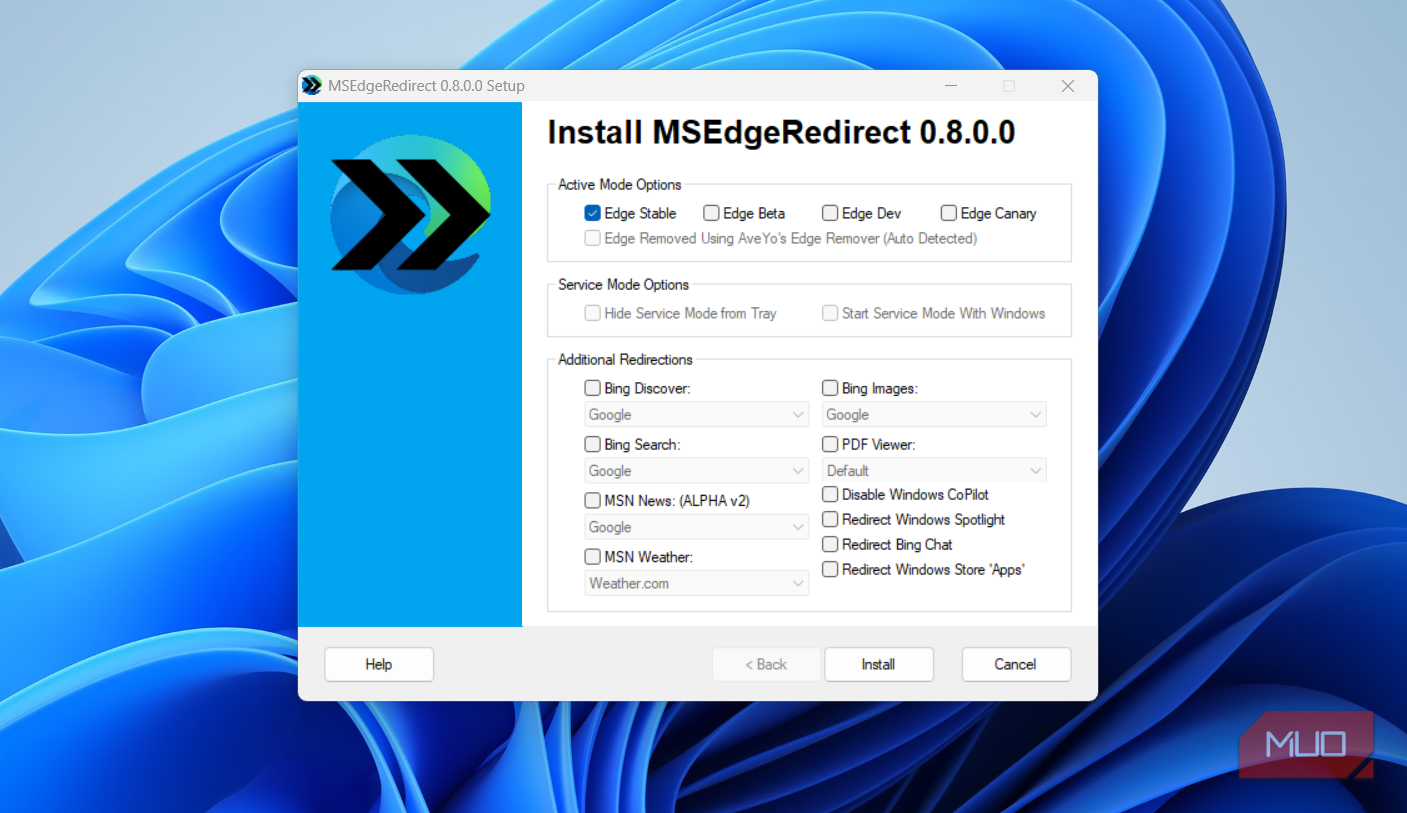Screen dimensions: 1407x813
Task: Enable the Edge Beta option
Action: 711,213
